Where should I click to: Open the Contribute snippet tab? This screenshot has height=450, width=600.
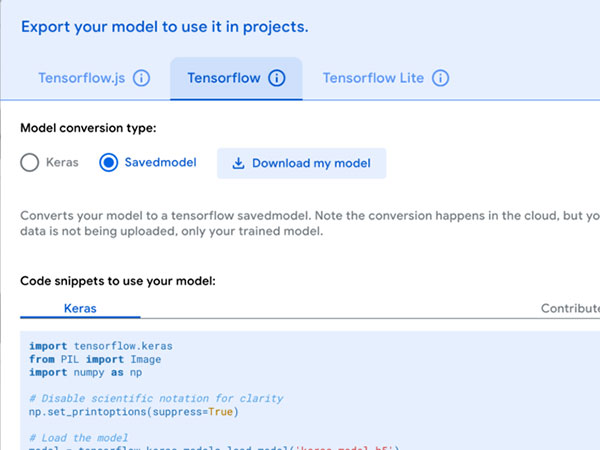coord(568,308)
